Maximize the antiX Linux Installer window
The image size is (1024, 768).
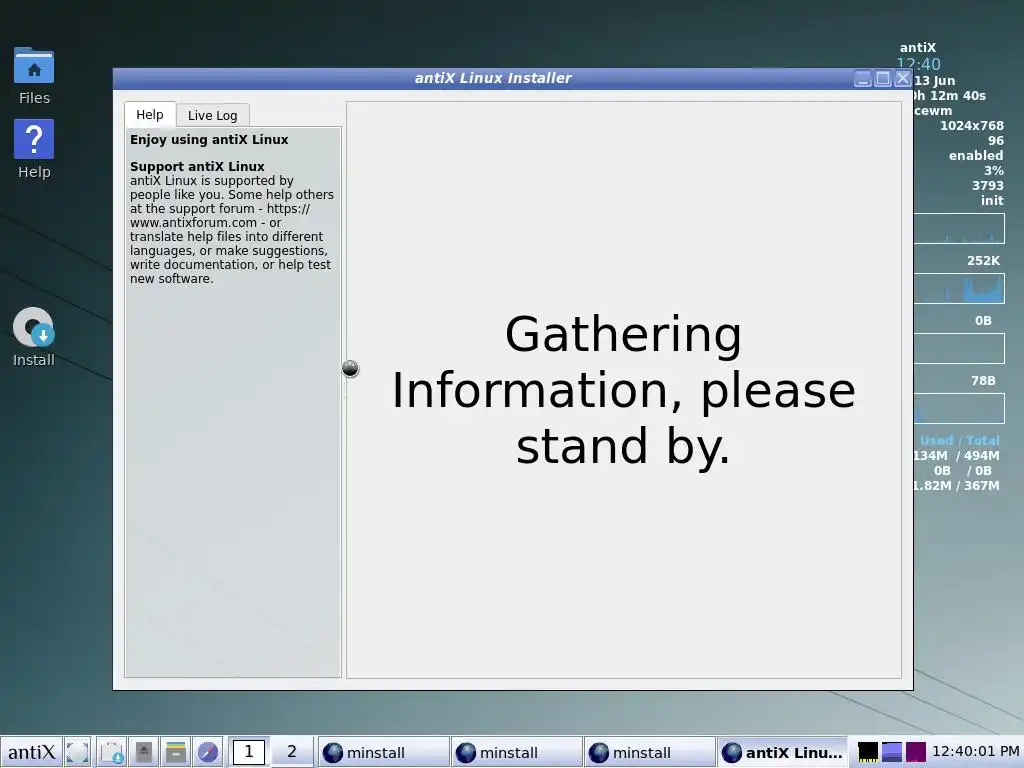(x=882, y=79)
